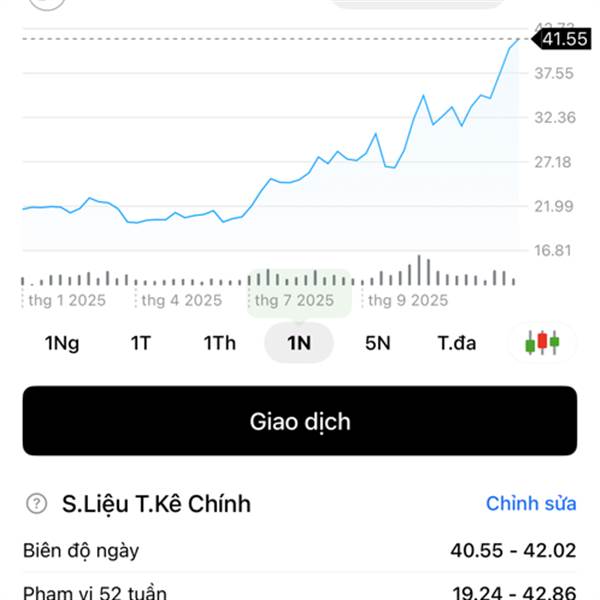The image size is (600, 600).
Task: Tap the highlighted thg 7 2025 marker
Action: point(295,299)
